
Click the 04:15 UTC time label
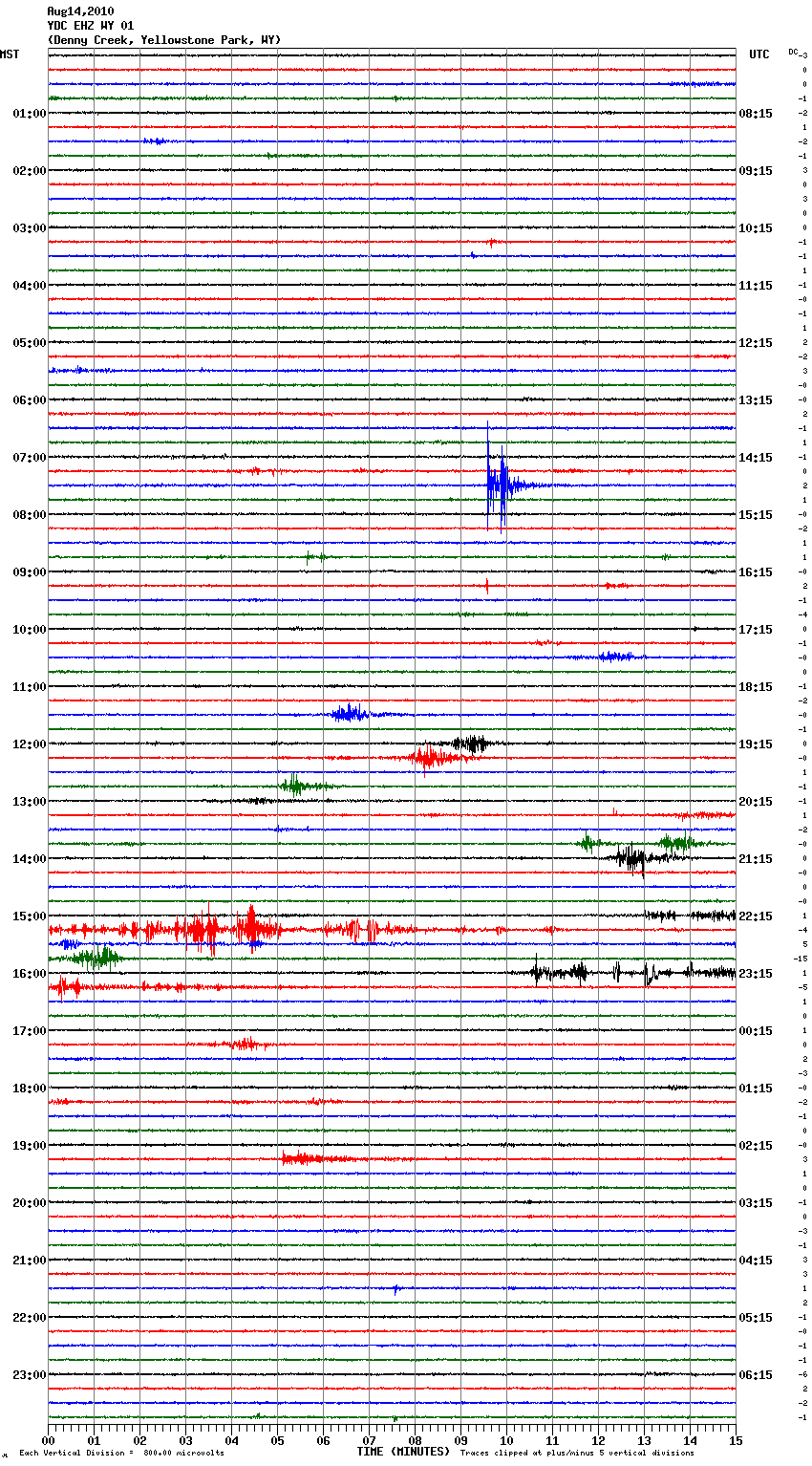click(756, 1261)
